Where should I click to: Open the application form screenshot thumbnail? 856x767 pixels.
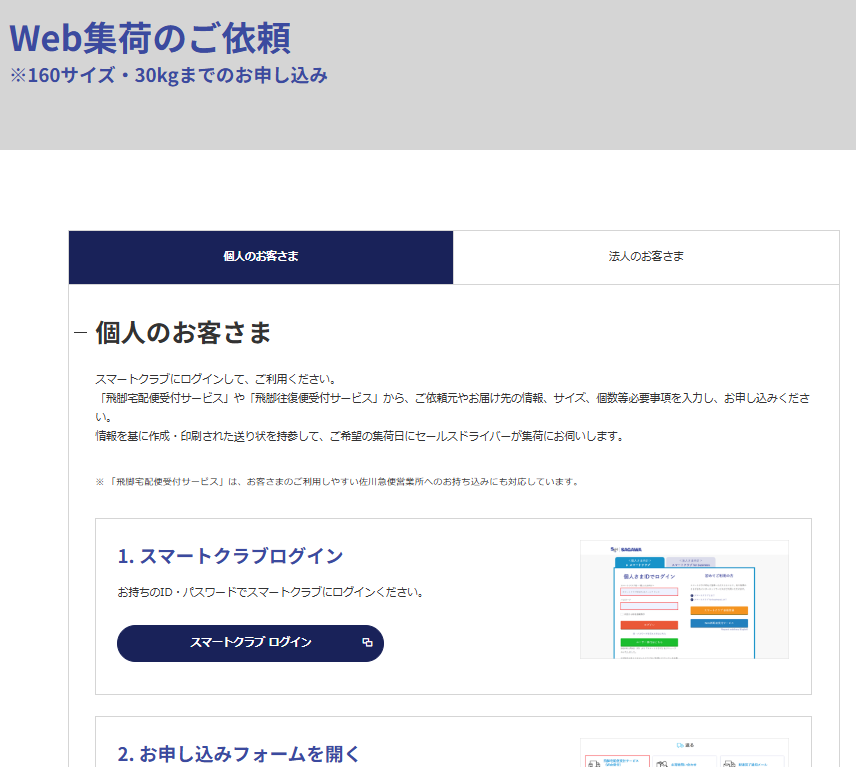[x=684, y=753]
